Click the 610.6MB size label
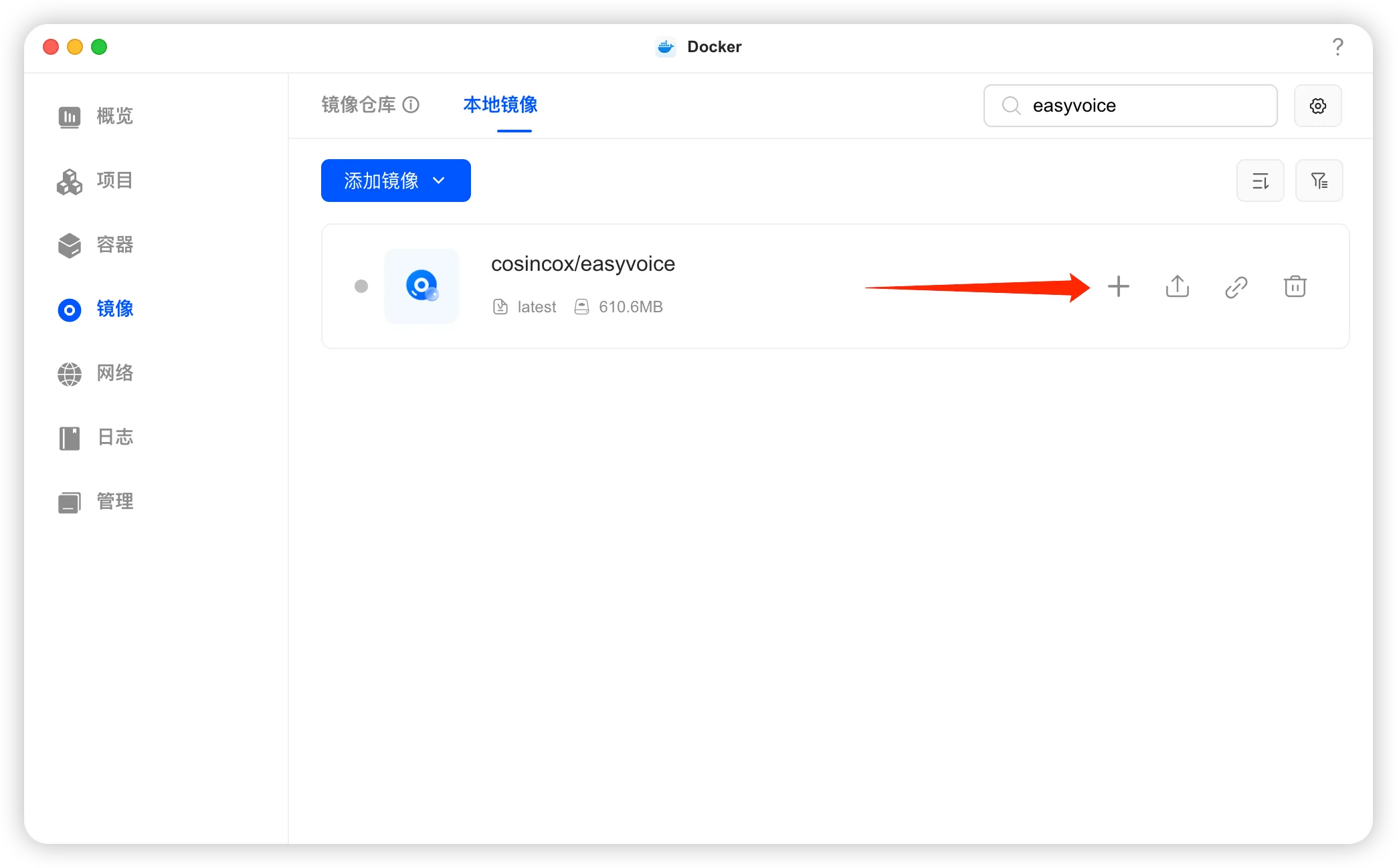Image resolution: width=1397 pixels, height=868 pixels. [631, 307]
